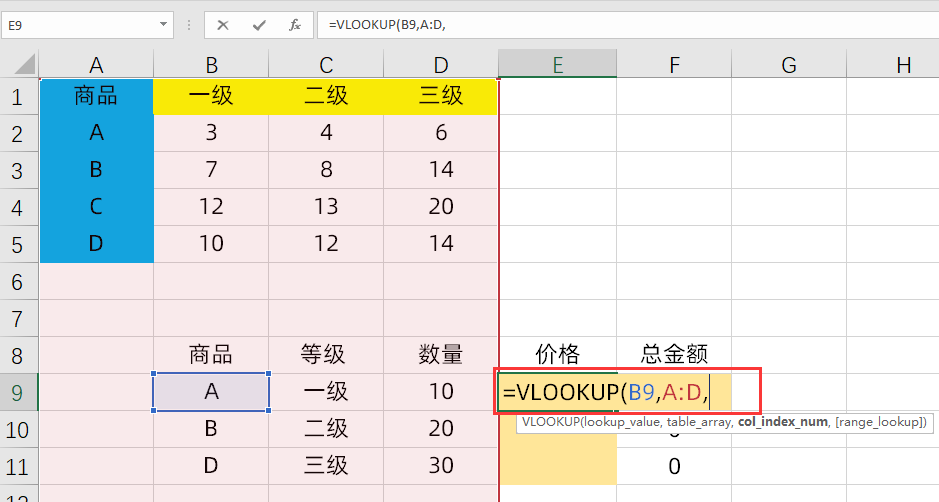Screen dimensions: 939x502
Task: Click cell C9 containing 一级
Action: [326, 392]
